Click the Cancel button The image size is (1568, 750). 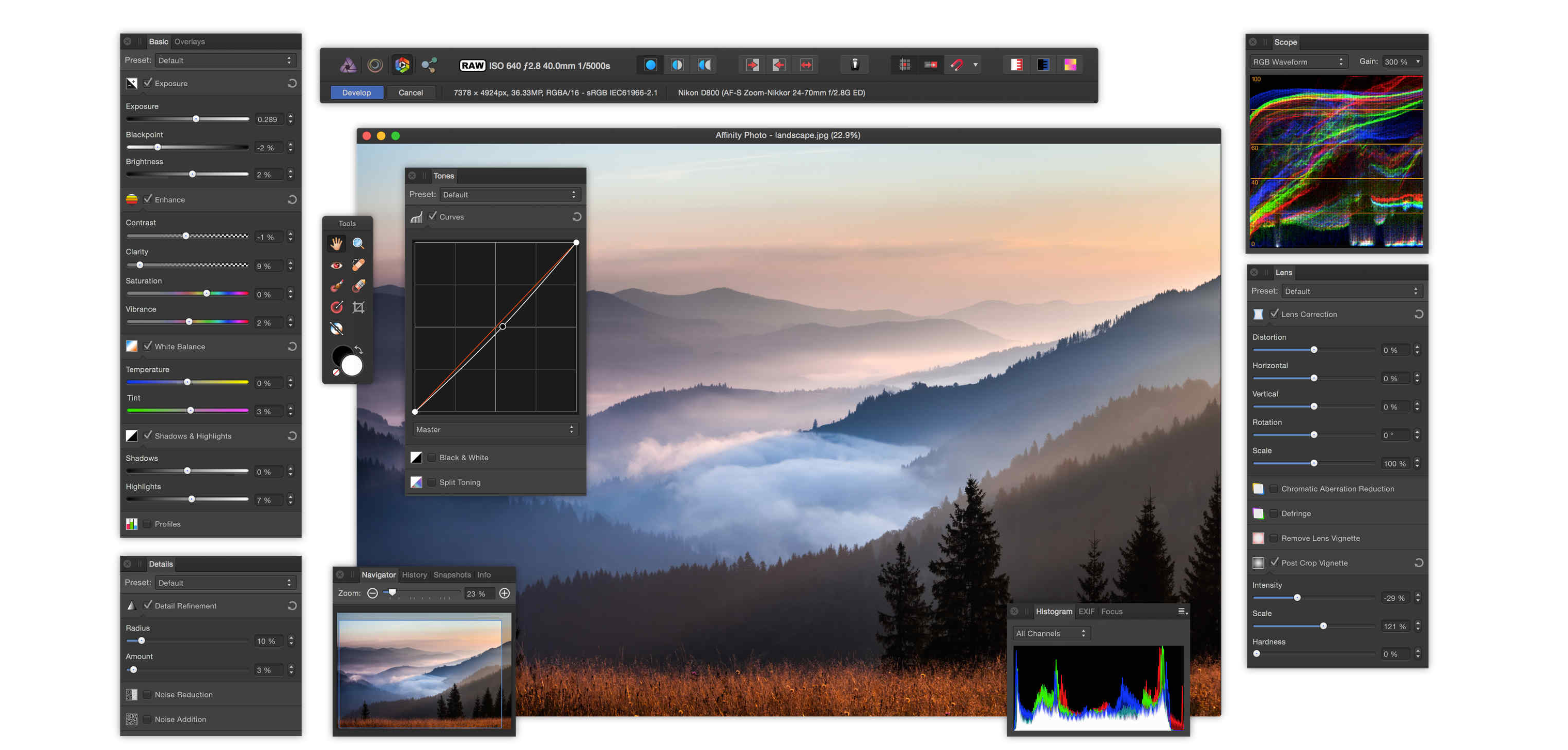410,92
